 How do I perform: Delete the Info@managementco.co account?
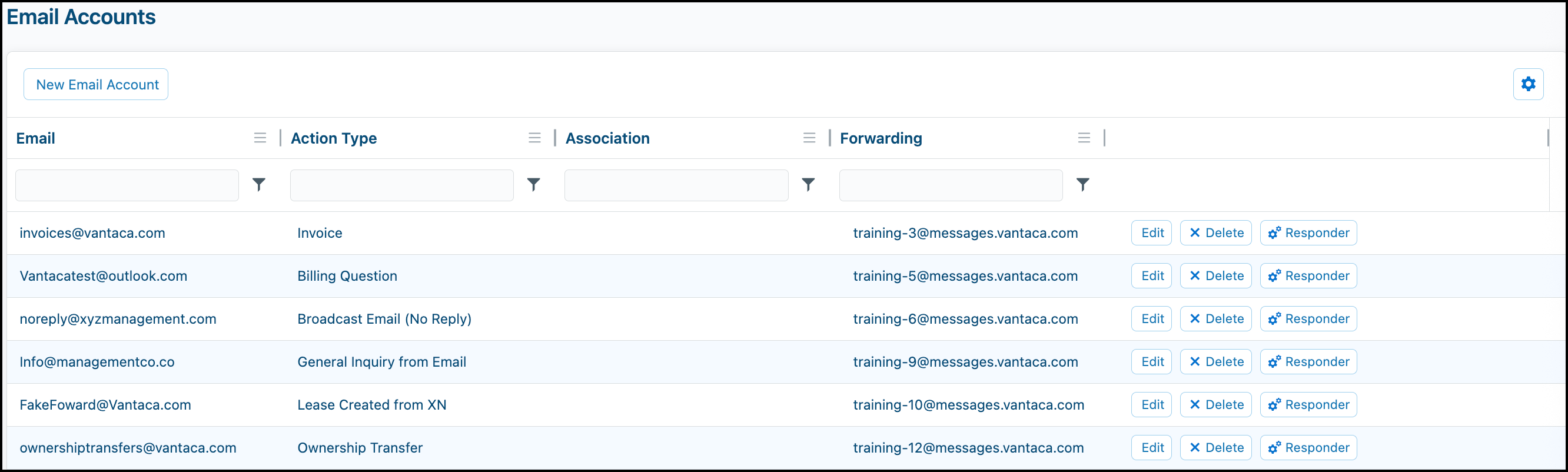coord(1215,362)
